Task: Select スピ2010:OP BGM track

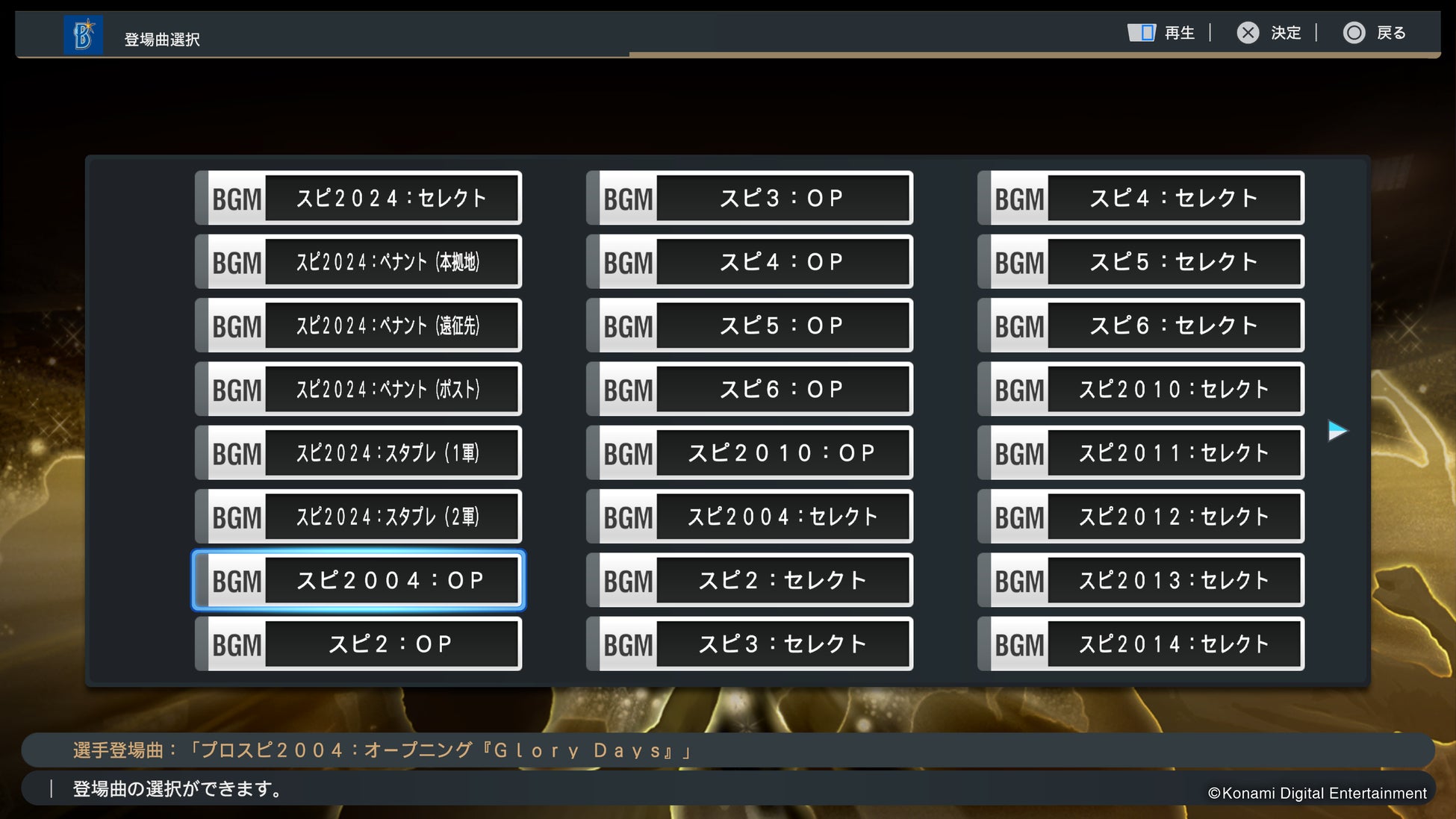Action: pyautogui.click(x=750, y=453)
